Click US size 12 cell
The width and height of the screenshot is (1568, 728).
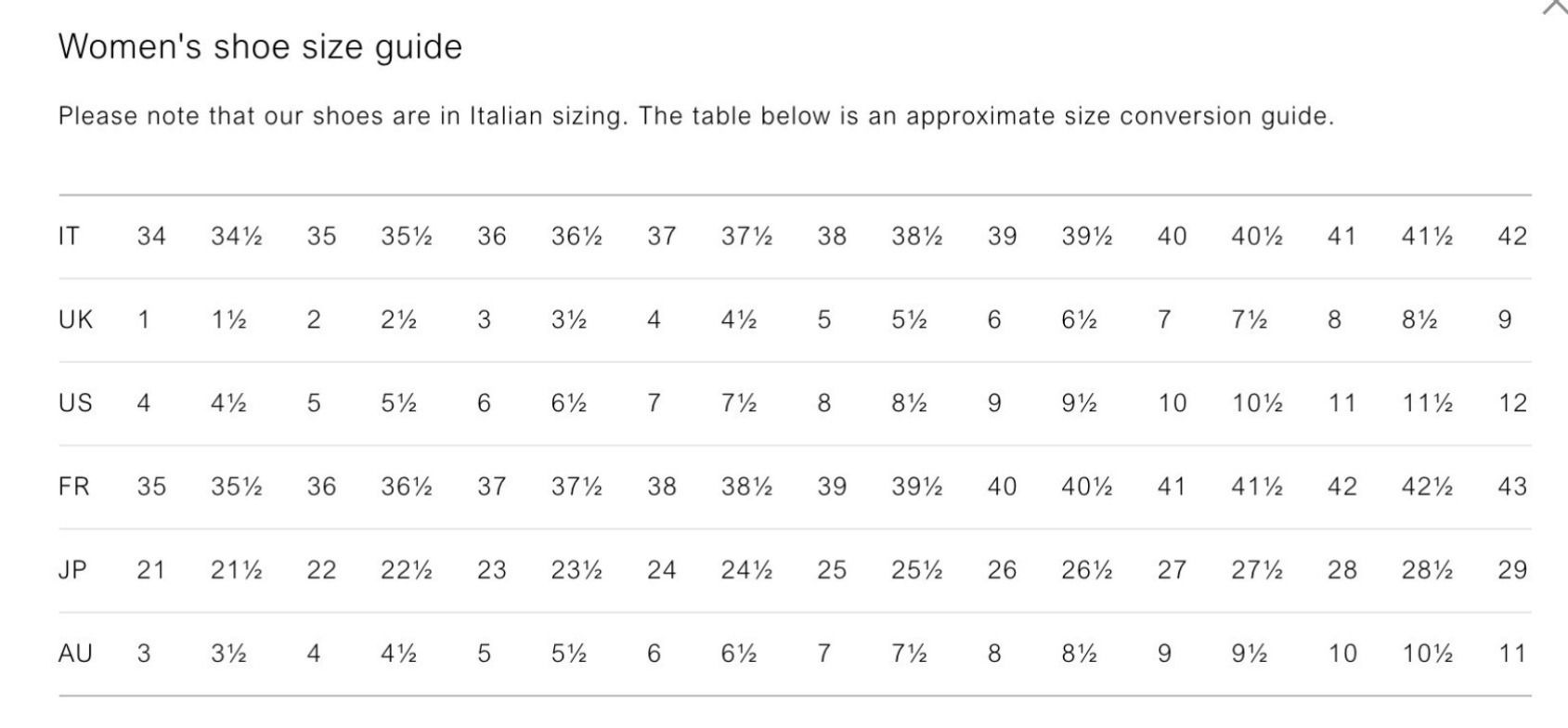click(1512, 403)
